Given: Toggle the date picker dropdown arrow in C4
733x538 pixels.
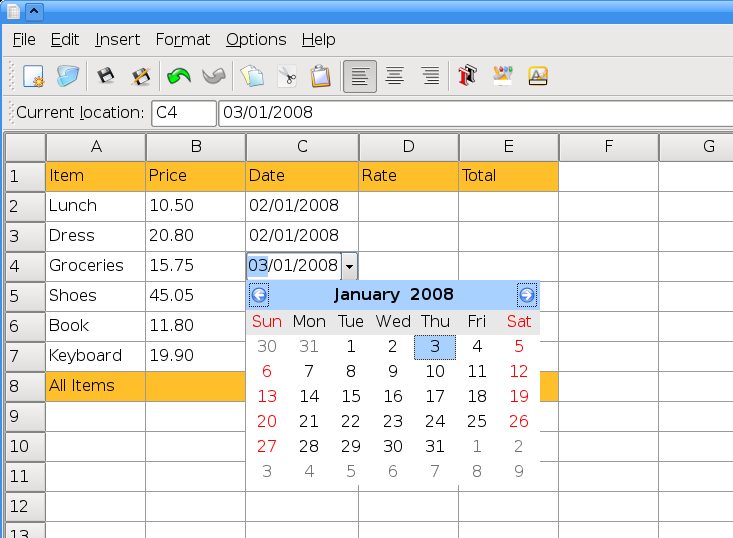Looking at the screenshot, I should (x=350, y=266).
